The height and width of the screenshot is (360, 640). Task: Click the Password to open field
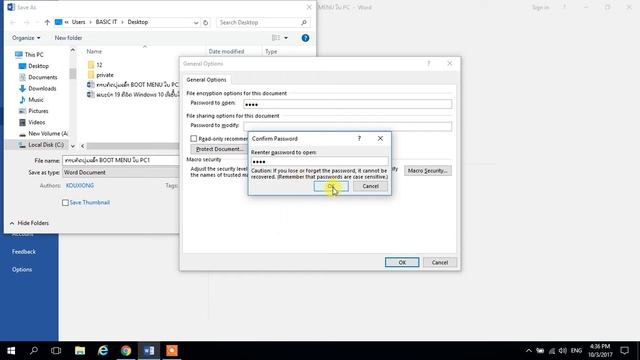(347, 104)
